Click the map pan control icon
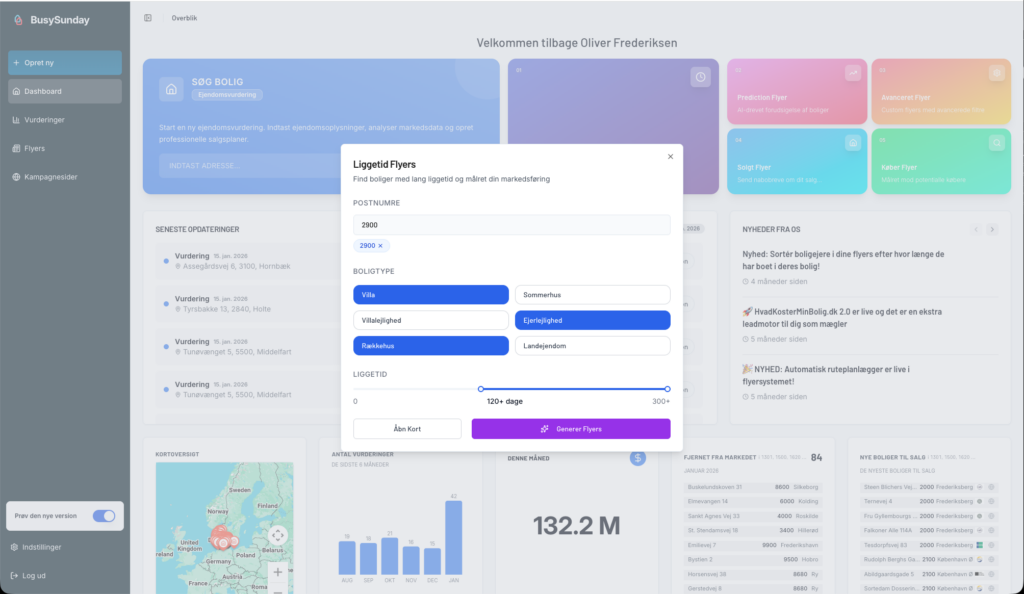 pyautogui.click(x=278, y=535)
